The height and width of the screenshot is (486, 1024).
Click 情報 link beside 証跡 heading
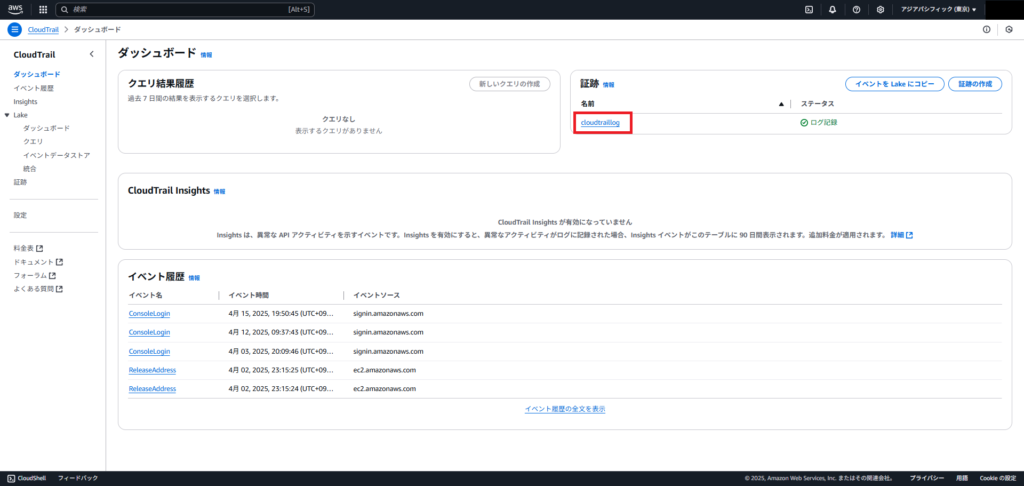coord(609,85)
